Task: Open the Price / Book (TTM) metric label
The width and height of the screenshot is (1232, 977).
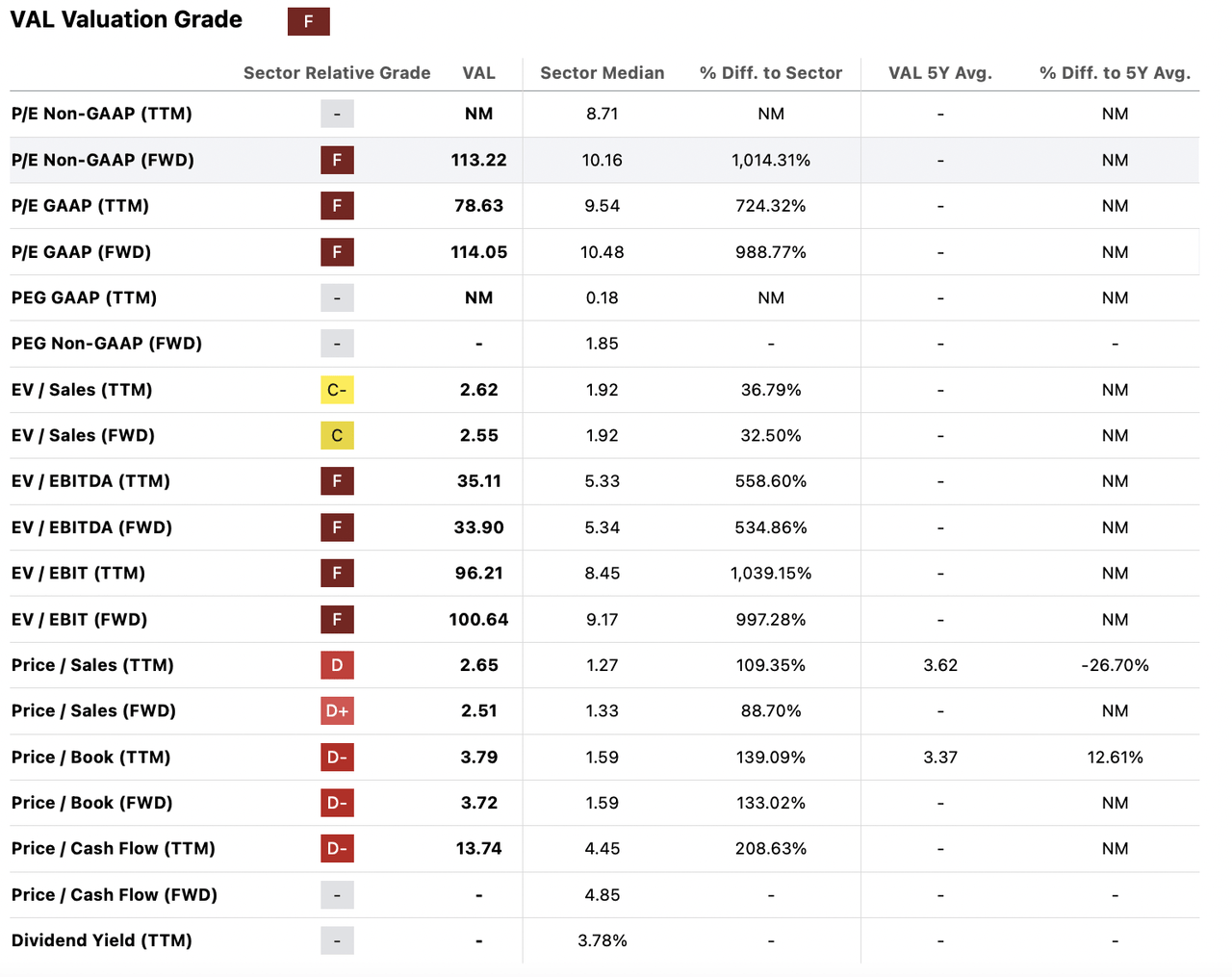Action: point(91,757)
